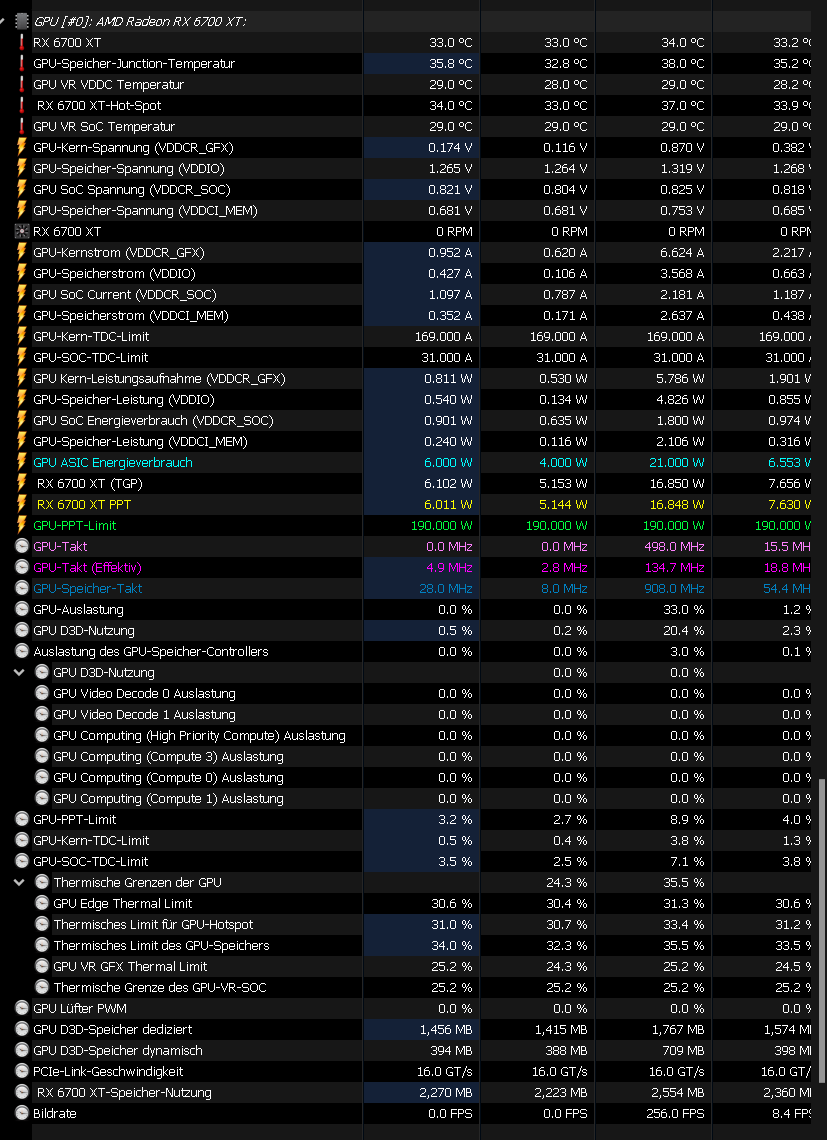Click lightning icon of GPU ASIC Energieverbrauch

pos(22,462)
